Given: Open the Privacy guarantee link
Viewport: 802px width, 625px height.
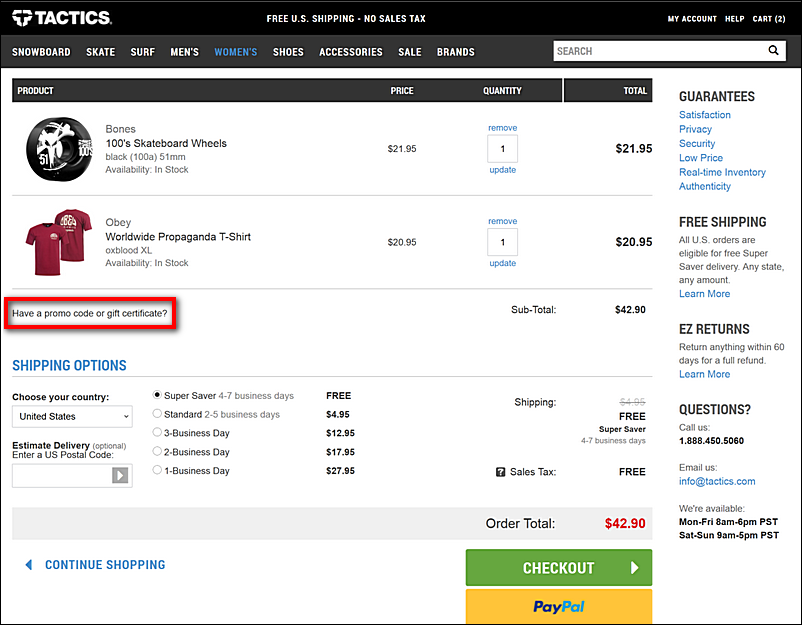Looking at the screenshot, I should tap(695, 129).
